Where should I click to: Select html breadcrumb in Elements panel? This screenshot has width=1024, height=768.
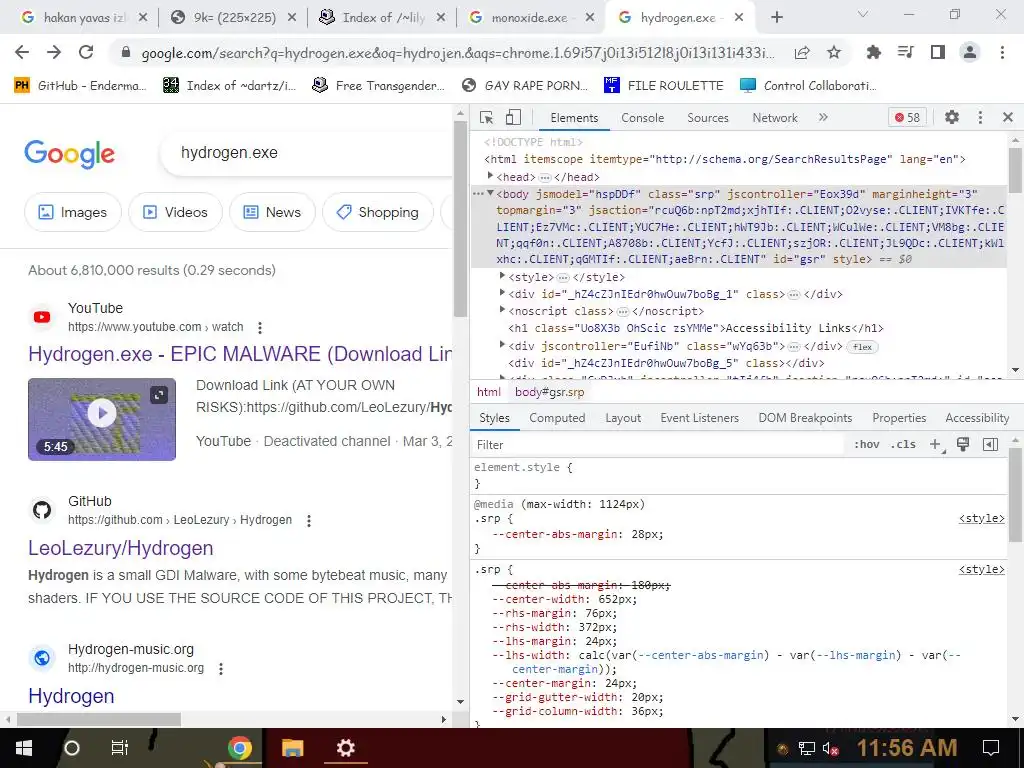click(x=488, y=392)
